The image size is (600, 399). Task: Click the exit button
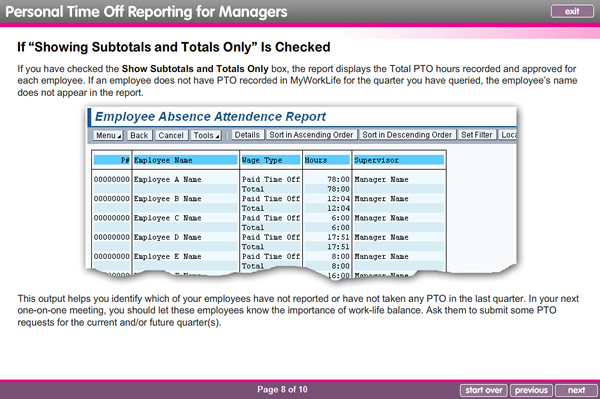(x=572, y=11)
